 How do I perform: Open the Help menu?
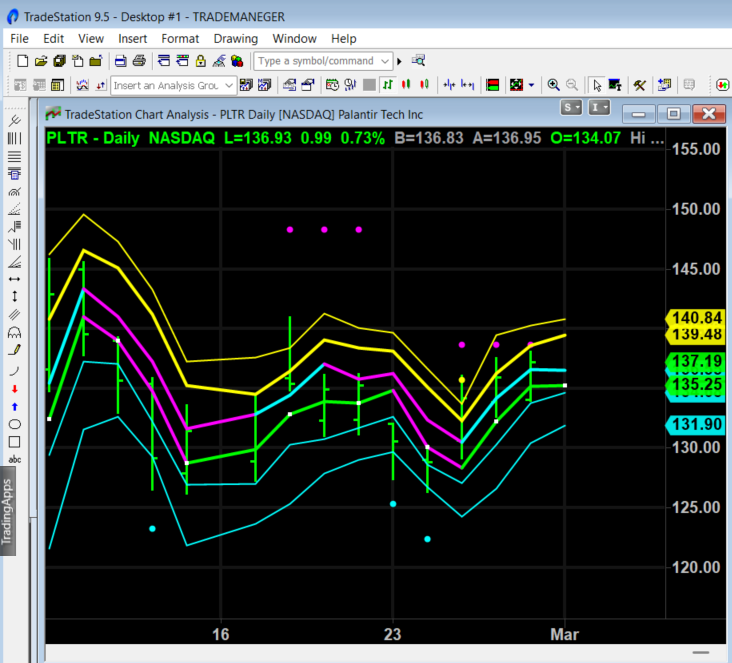(344, 38)
